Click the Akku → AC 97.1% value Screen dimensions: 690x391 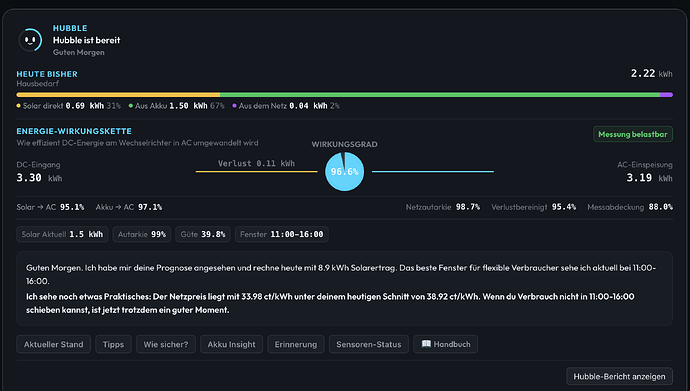pos(129,207)
